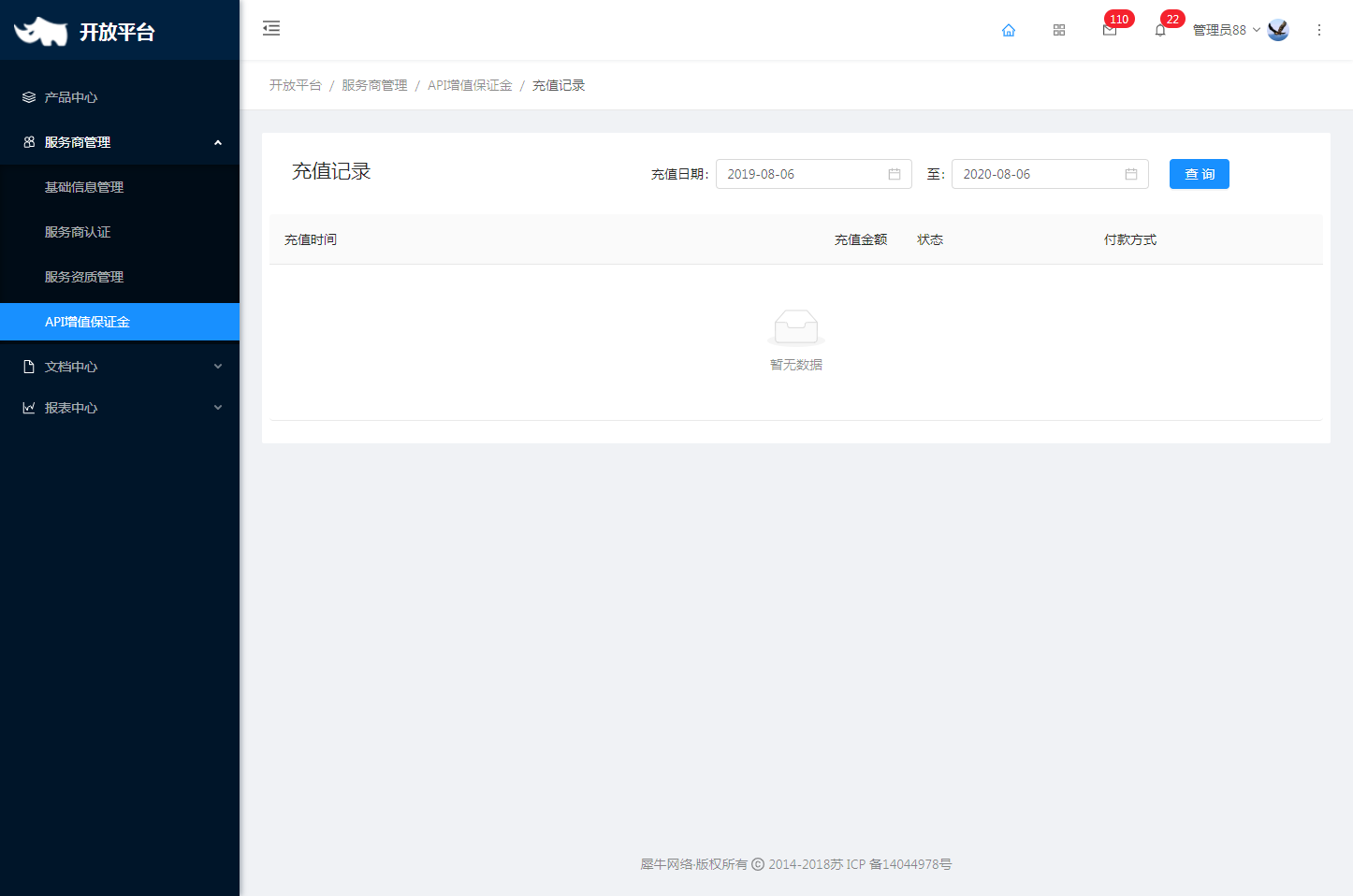Click the 报表中心 chart icon

point(29,408)
